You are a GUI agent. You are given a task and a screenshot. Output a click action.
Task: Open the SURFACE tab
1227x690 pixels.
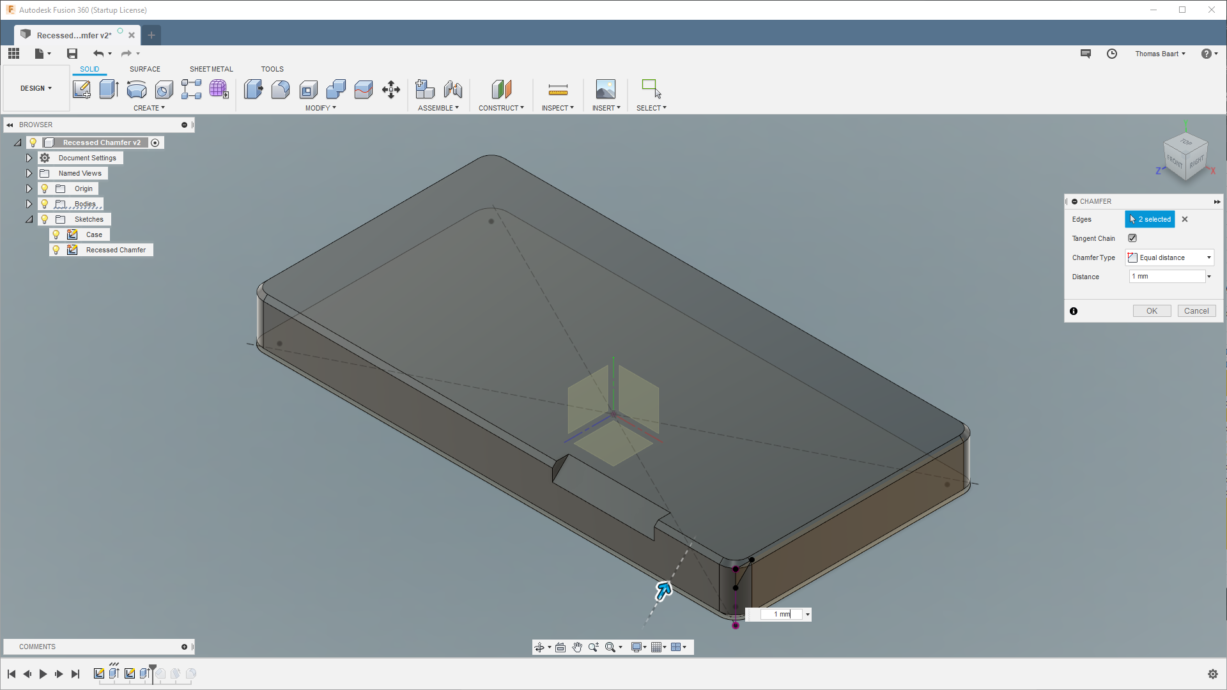145,69
